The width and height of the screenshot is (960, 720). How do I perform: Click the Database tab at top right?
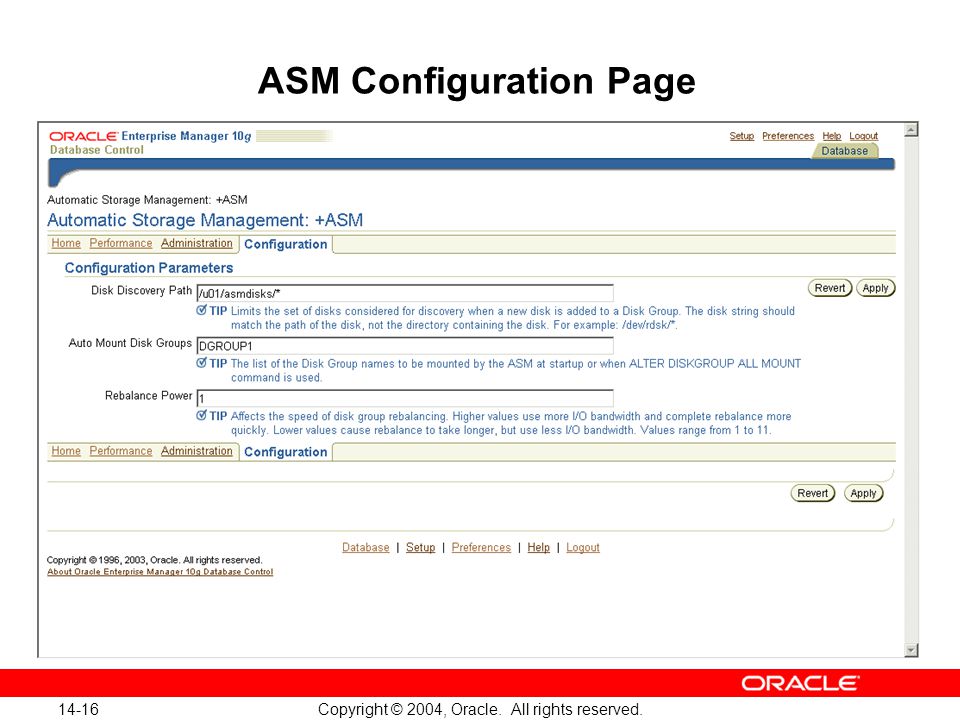(844, 151)
